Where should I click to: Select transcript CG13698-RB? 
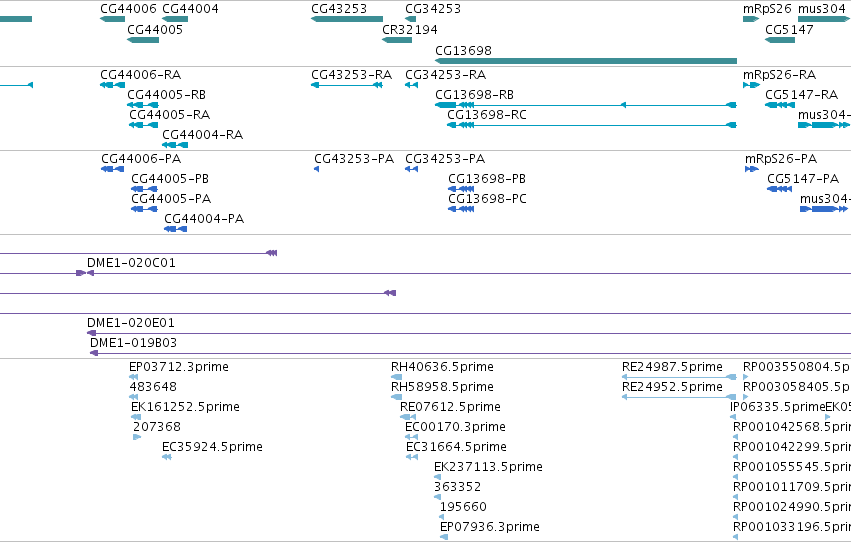474,94
